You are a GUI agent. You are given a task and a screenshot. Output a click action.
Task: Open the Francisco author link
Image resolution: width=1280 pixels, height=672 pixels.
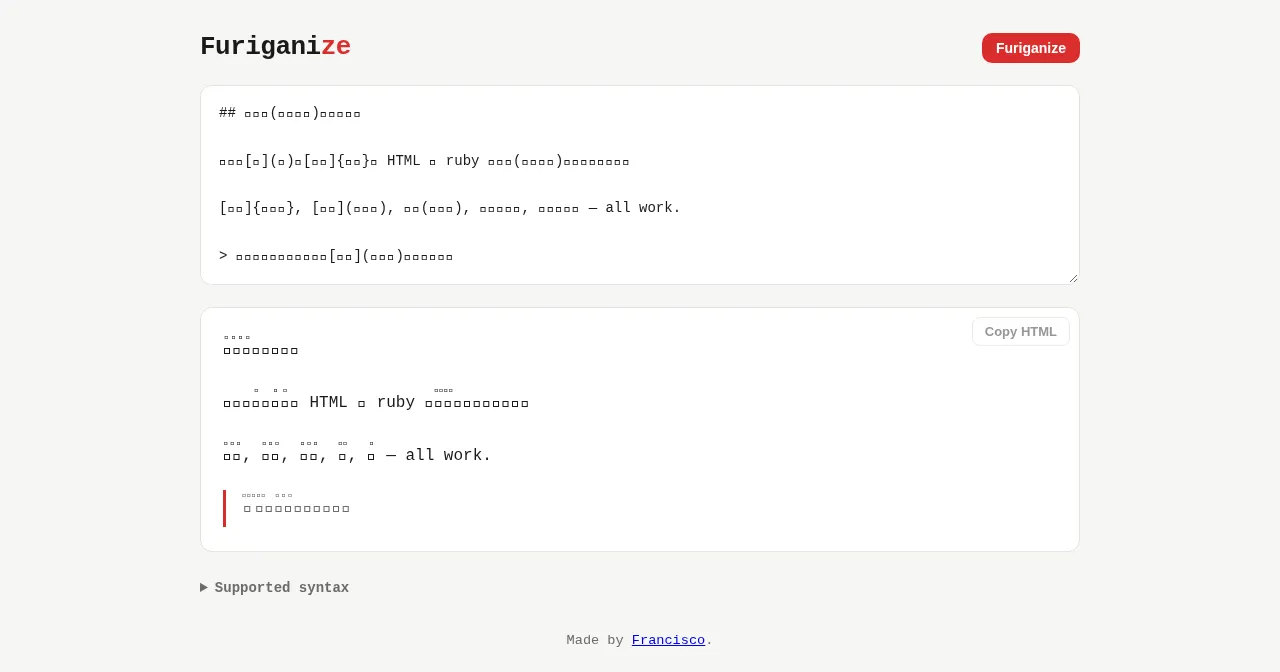tap(668, 640)
